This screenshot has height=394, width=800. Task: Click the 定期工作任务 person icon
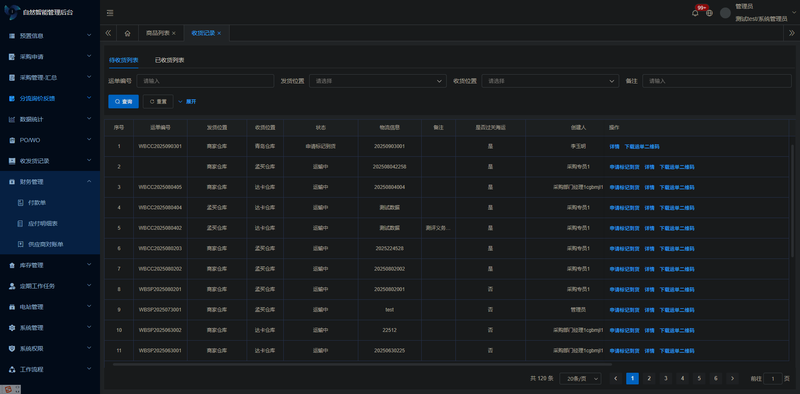tap(12, 286)
